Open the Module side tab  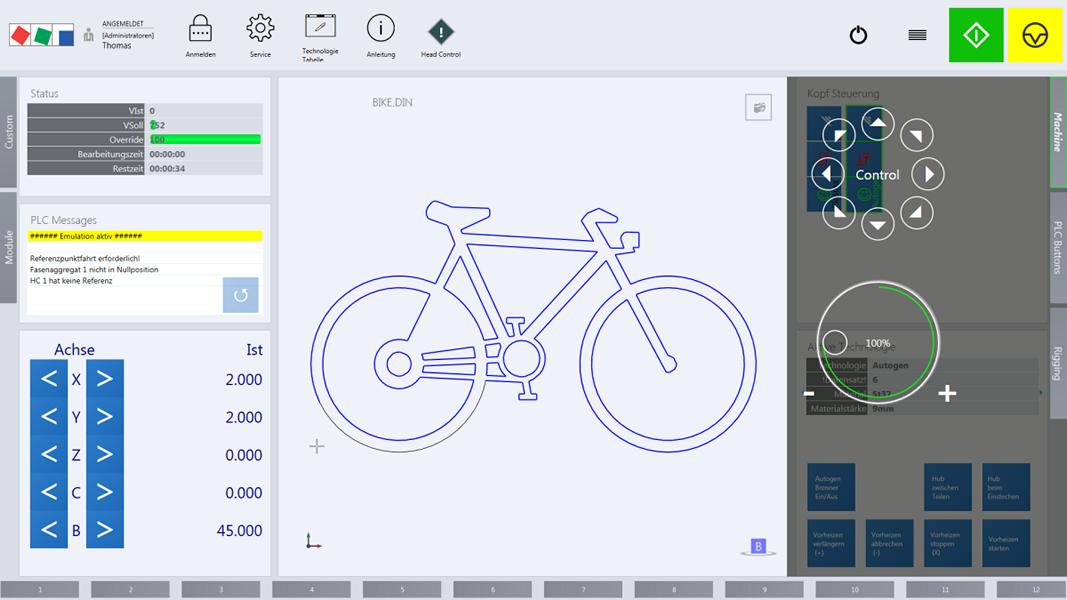pyautogui.click(x=8, y=248)
